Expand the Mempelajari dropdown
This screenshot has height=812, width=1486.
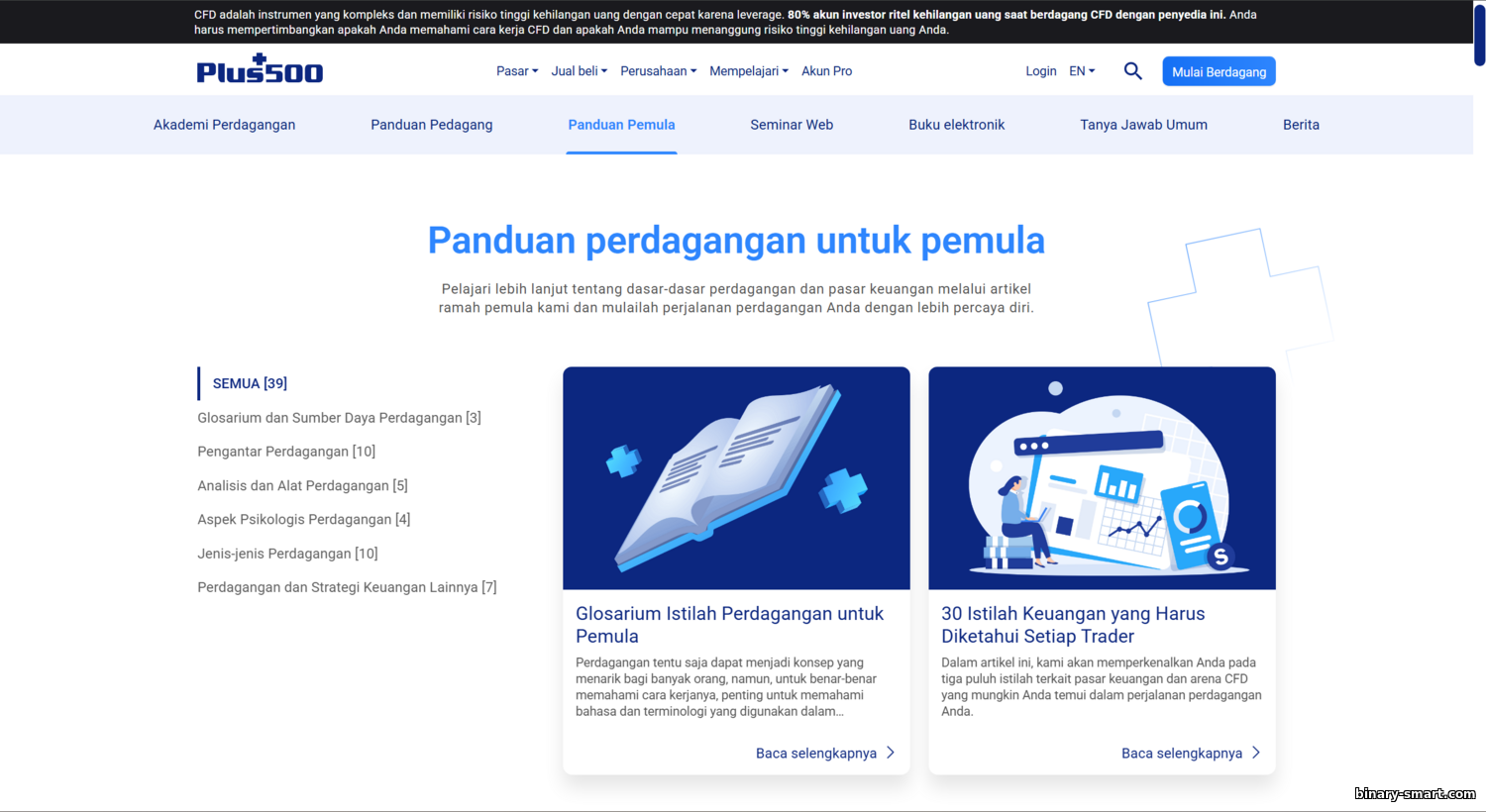click(x=748, y=71)
